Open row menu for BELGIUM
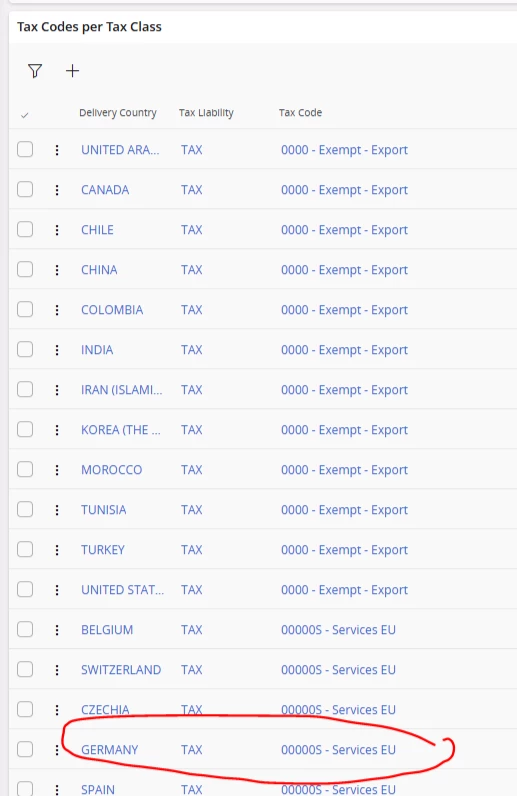Image resolution: width=517 pixels, height=796 pixels. pos(57,630)
